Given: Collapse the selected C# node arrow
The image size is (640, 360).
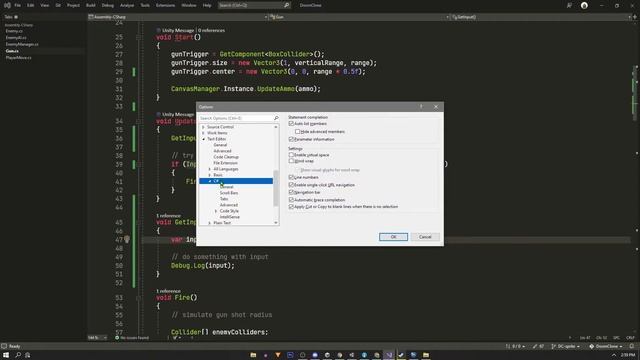Looking at the screenshot, I should (x=210, y=181).
